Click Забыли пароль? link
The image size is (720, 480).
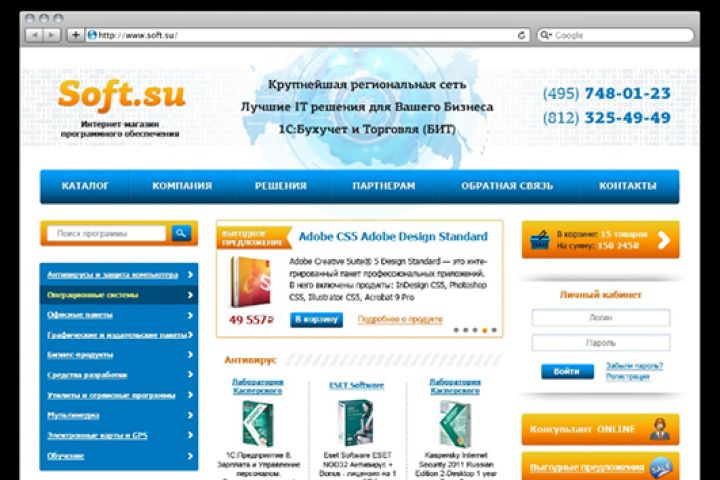click(634, 366)
